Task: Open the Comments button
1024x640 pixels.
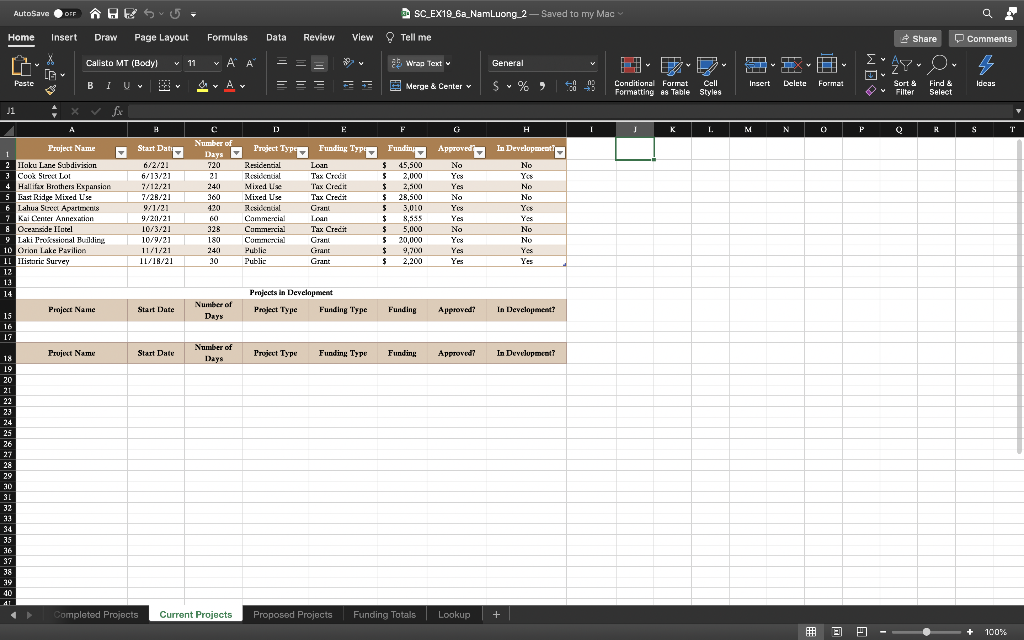Action: [982, 38]
